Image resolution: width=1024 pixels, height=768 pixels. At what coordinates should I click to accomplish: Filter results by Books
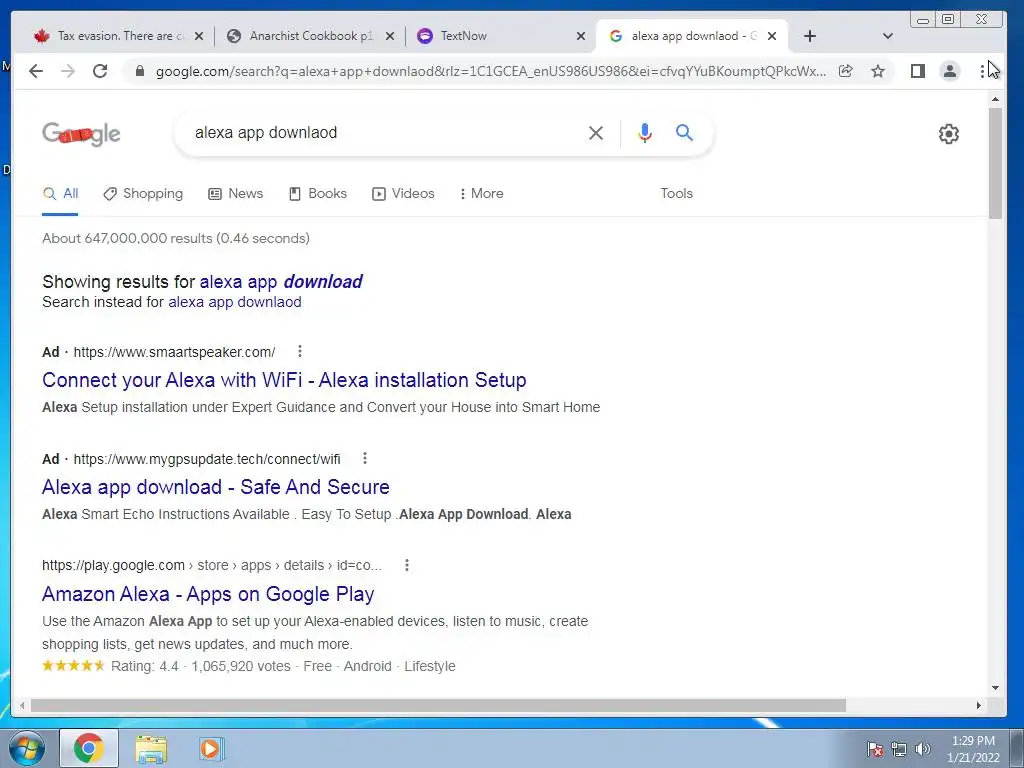pos(318,193)
